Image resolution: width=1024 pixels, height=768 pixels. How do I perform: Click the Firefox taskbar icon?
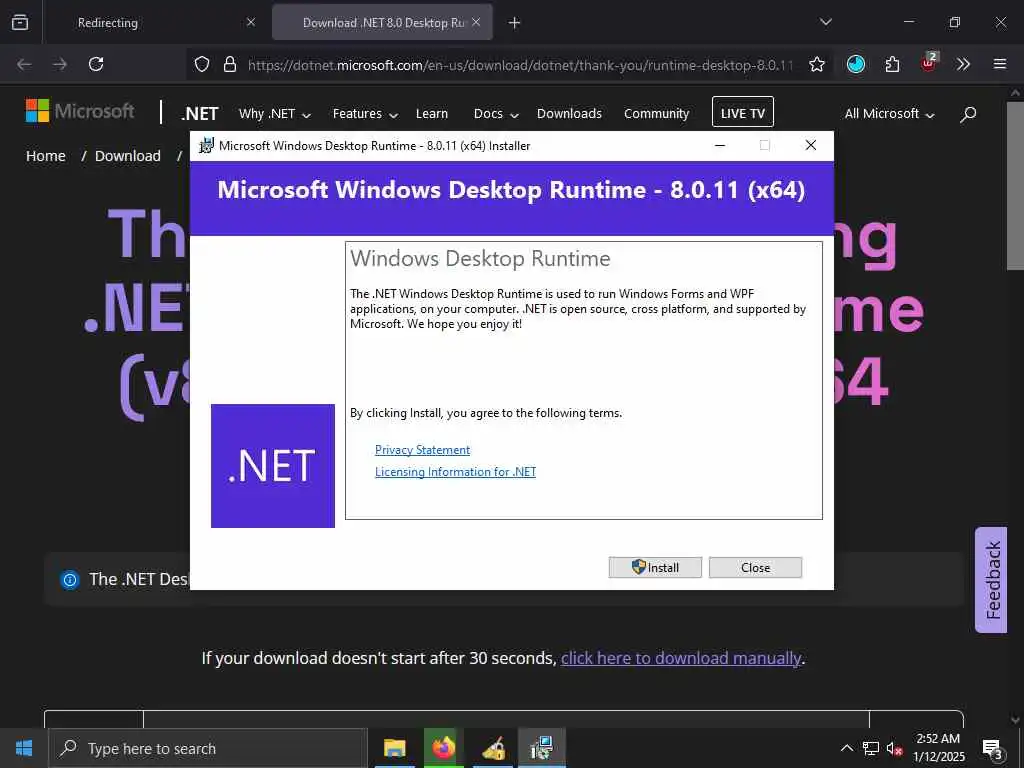tap(443, 748)
